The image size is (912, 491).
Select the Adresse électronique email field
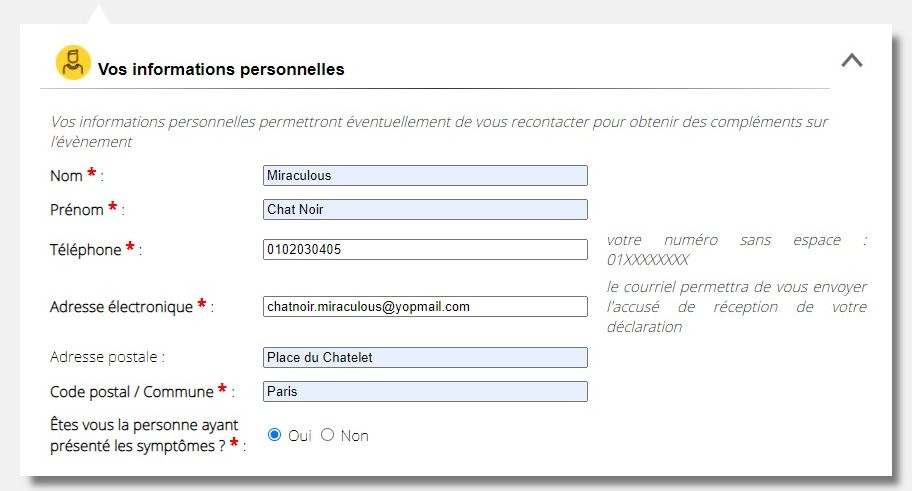(x=425, y=307)
